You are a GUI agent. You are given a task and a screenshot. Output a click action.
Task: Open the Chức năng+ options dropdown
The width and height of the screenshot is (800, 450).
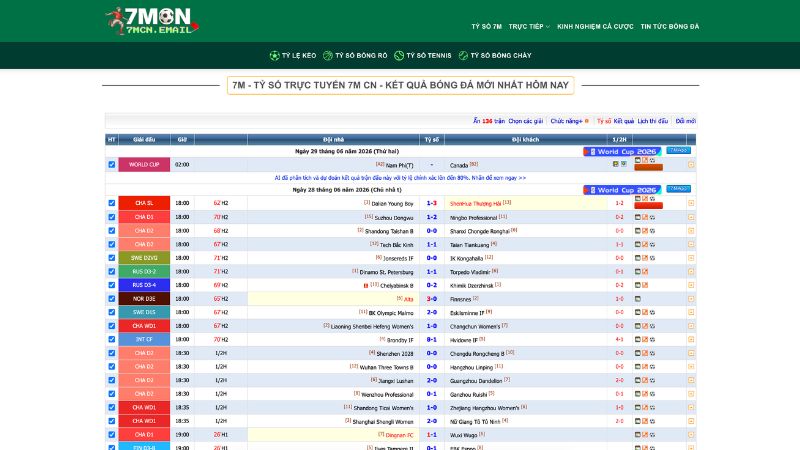point(569,121)
